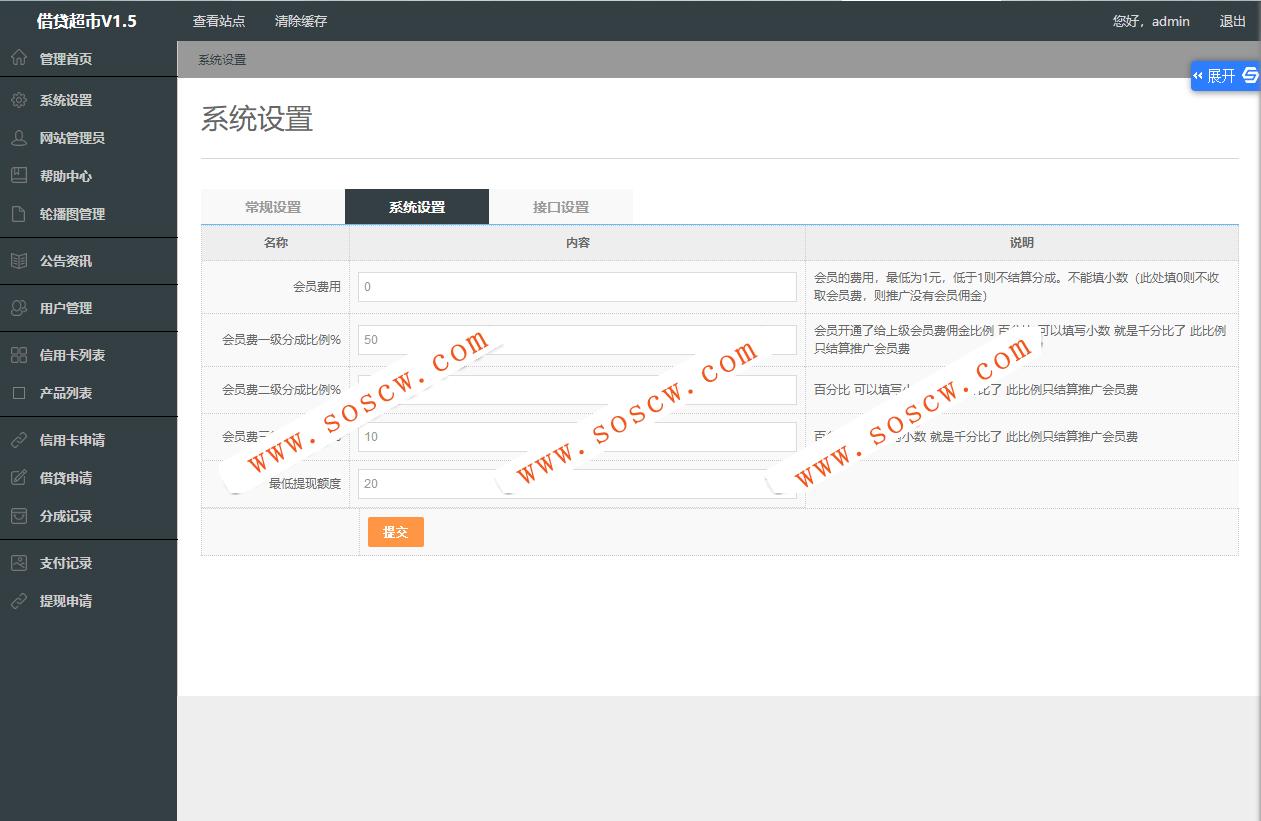Click the 内容 column header
Image resolution: width=1261 pixels, height=821 pixels.
(x=577, y=243)
